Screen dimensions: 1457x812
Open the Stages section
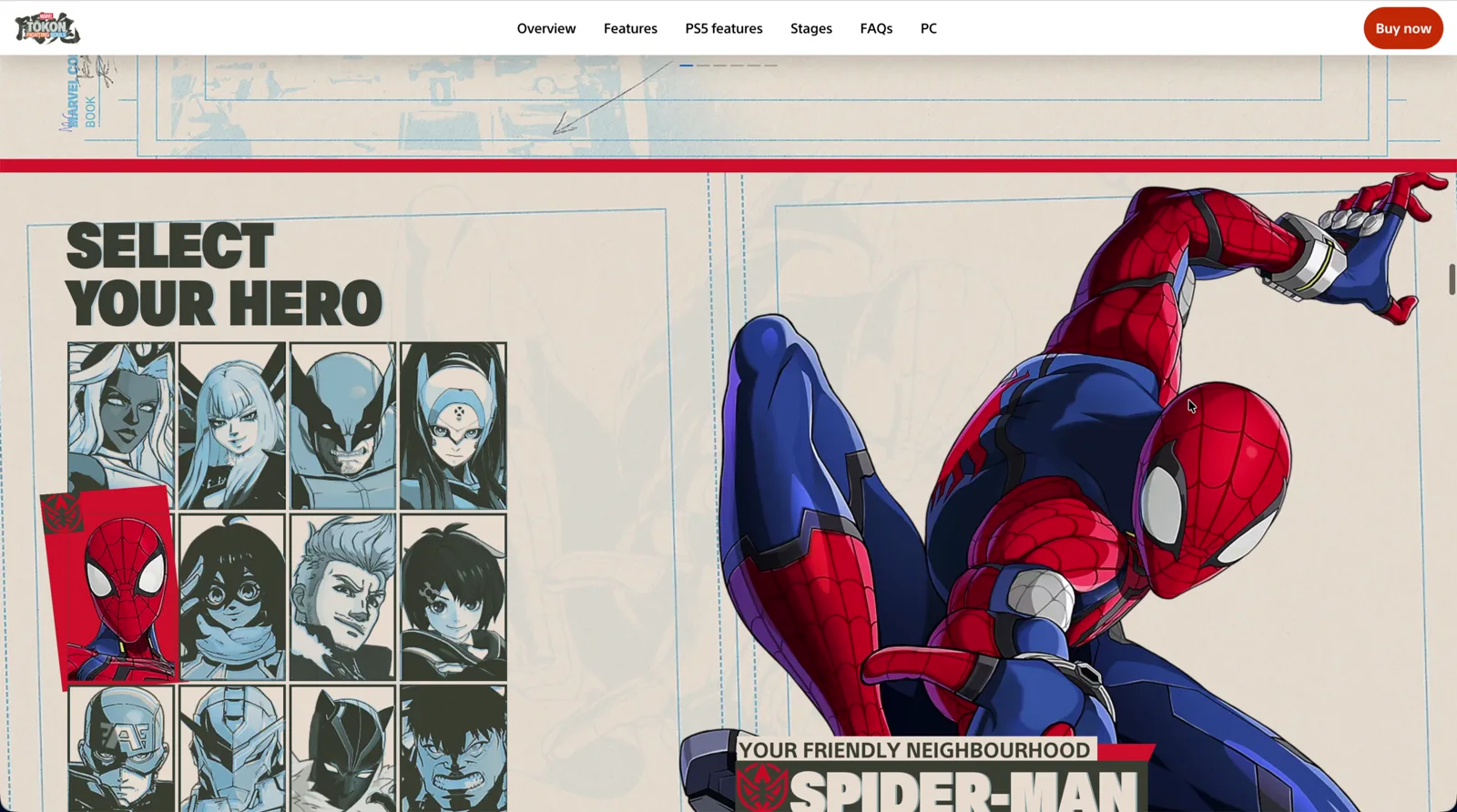pyautogui.click(x=811, y=28)
